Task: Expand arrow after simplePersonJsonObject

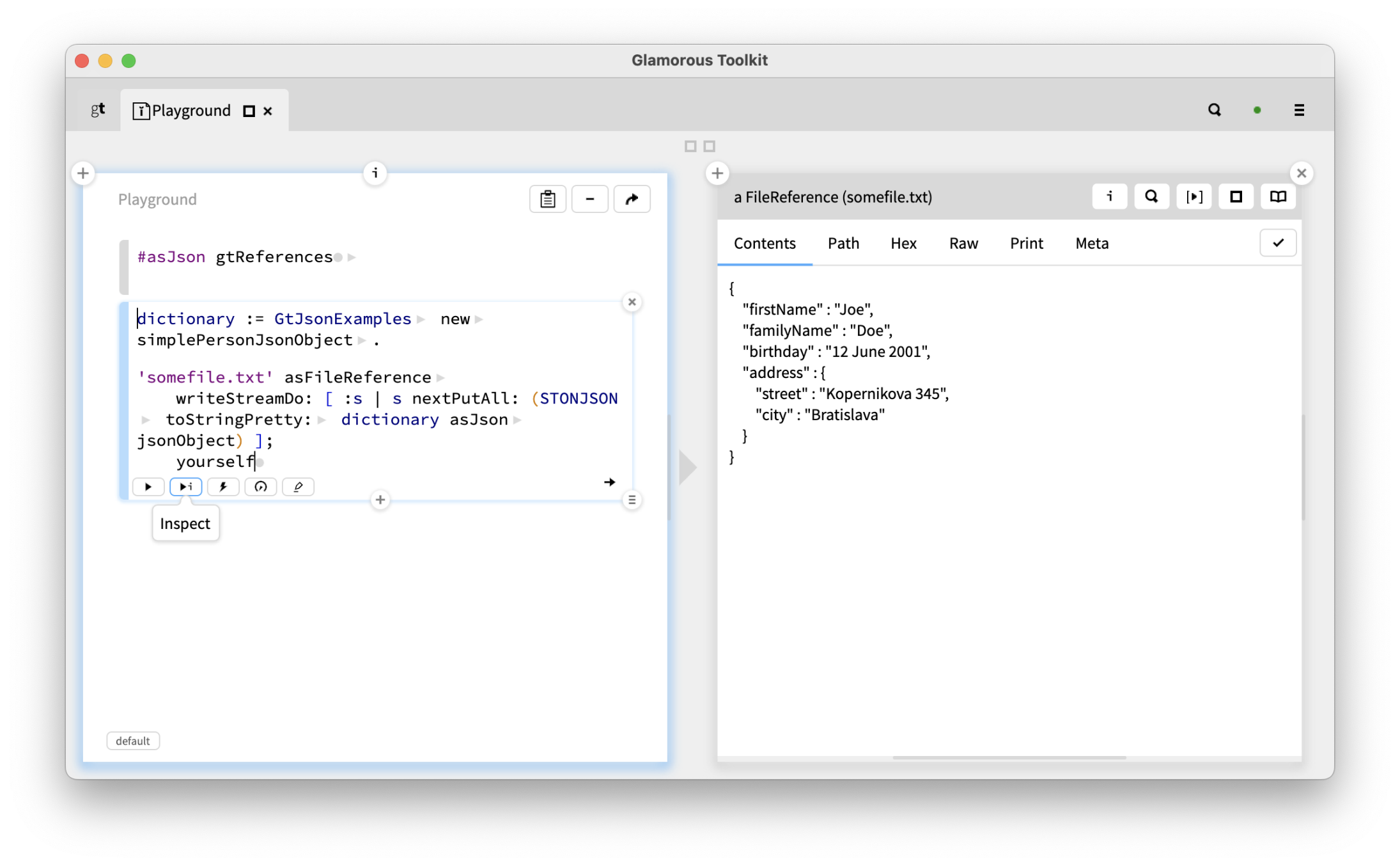Action: 362,340
